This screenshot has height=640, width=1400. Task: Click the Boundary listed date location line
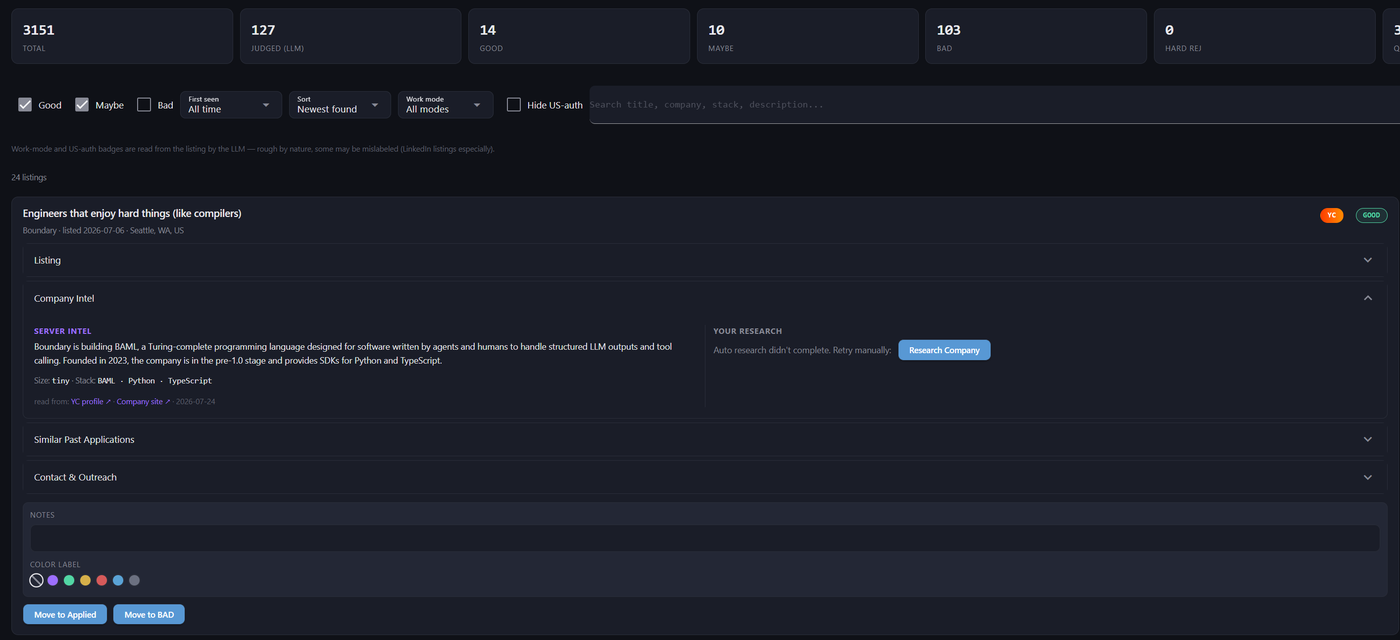tap(103, 230)
